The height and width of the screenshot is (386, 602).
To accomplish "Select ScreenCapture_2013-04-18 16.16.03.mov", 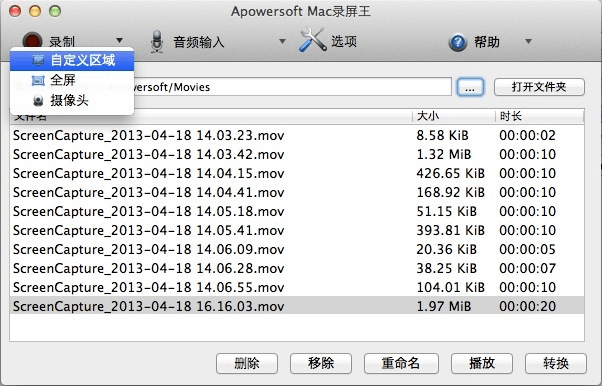I will pos(149,306).
